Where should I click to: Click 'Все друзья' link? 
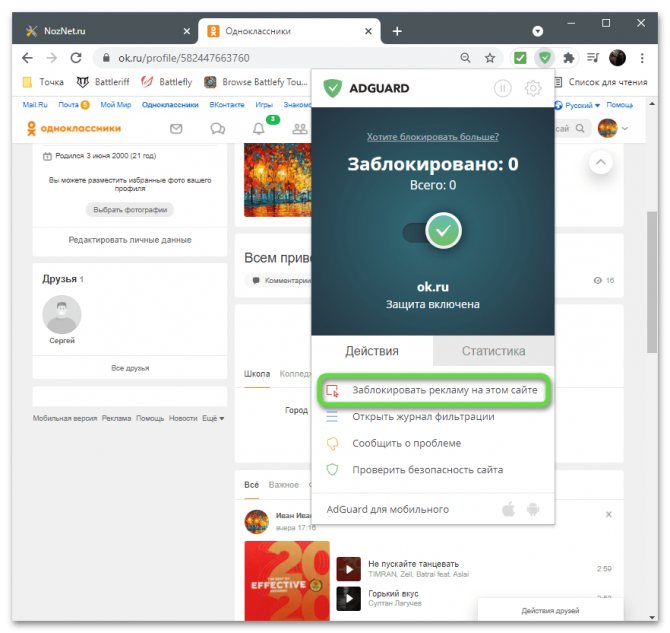click(x=130, y=368)
